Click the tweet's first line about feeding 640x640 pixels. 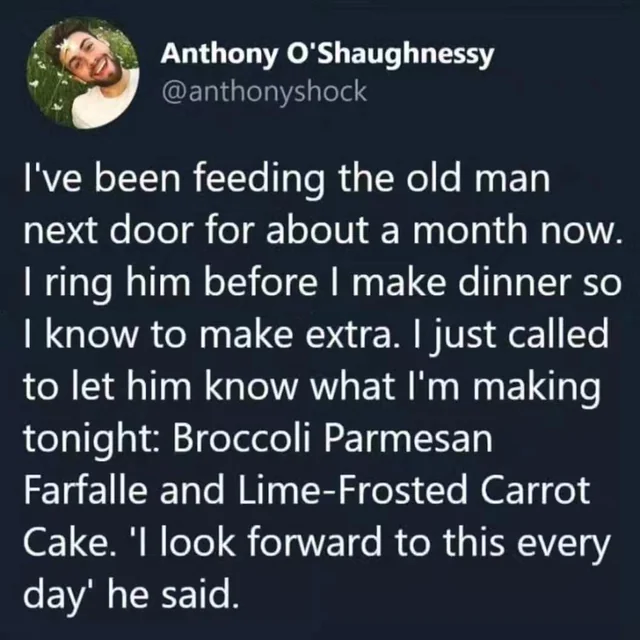tap(287, 180)
